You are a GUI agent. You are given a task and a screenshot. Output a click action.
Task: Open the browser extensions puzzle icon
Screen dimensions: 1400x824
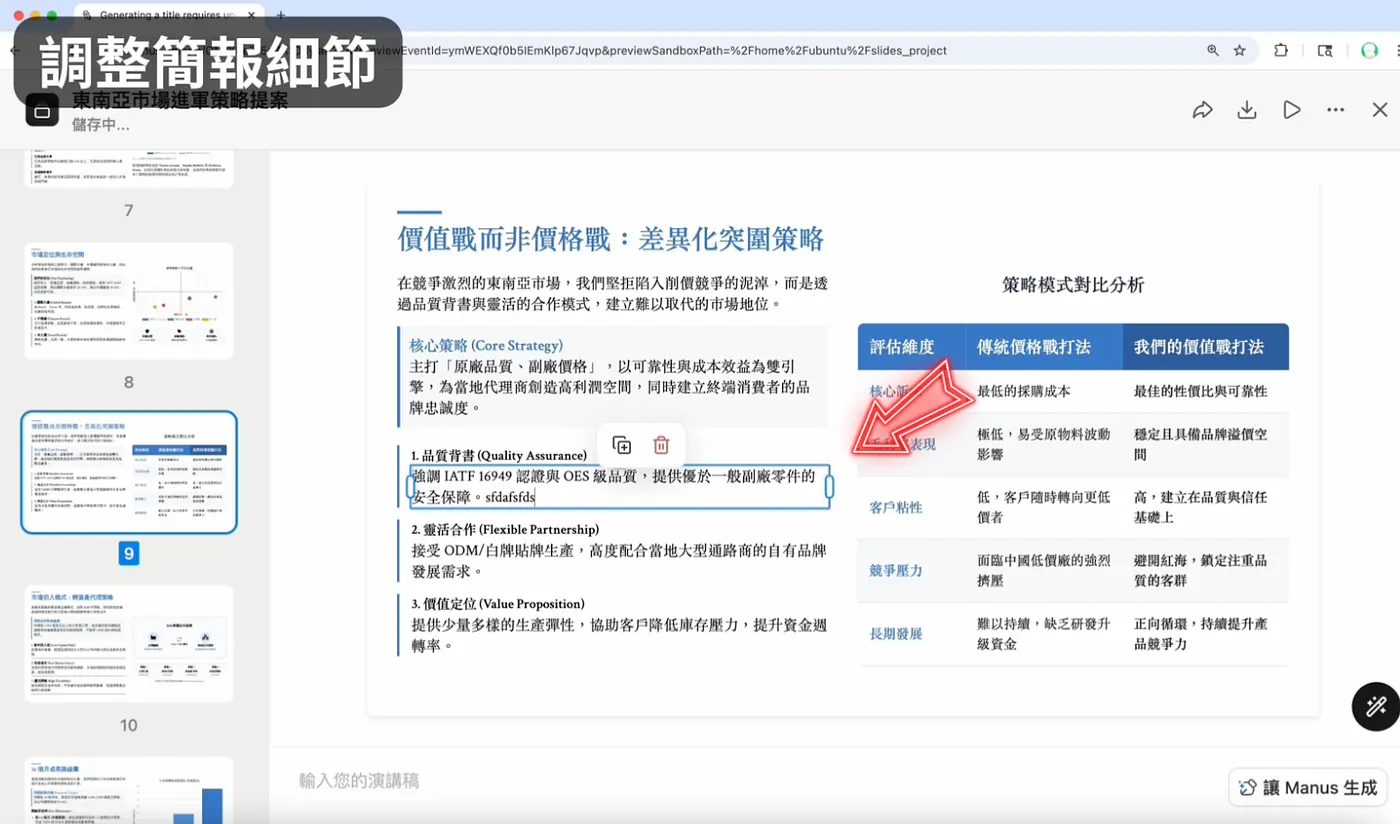[1281, 50]
